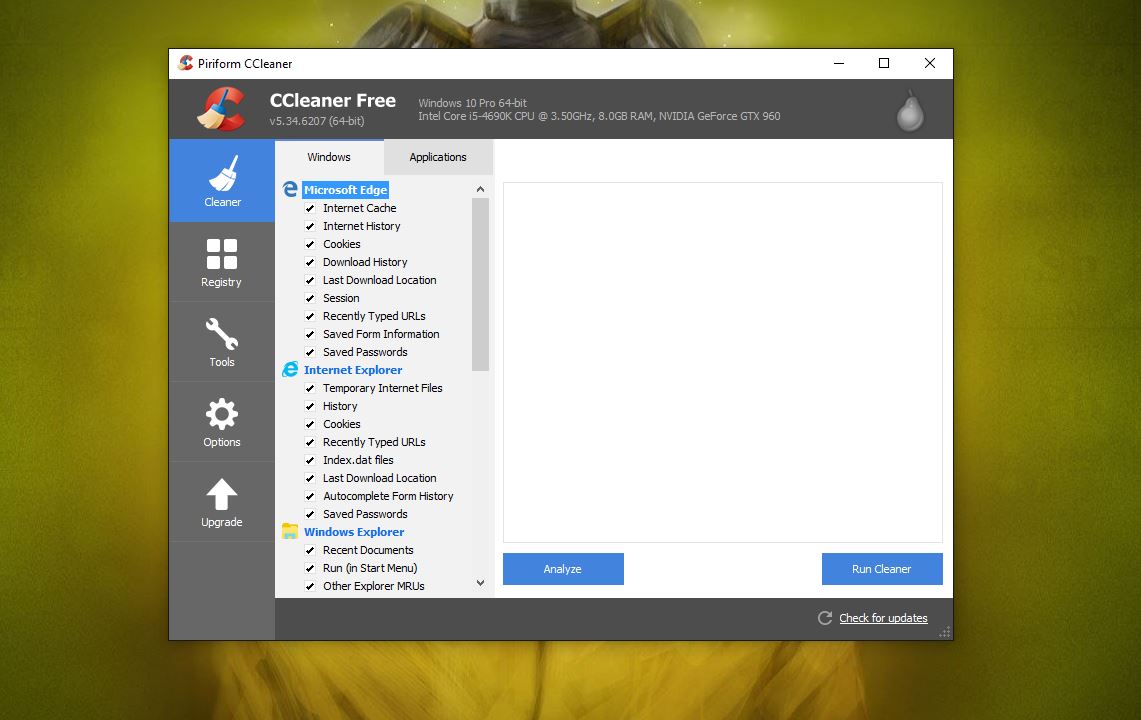1141x720 pixels.
Task: Uncheck Autocomplete Form History checkbox
Action: tap(310, 497)
